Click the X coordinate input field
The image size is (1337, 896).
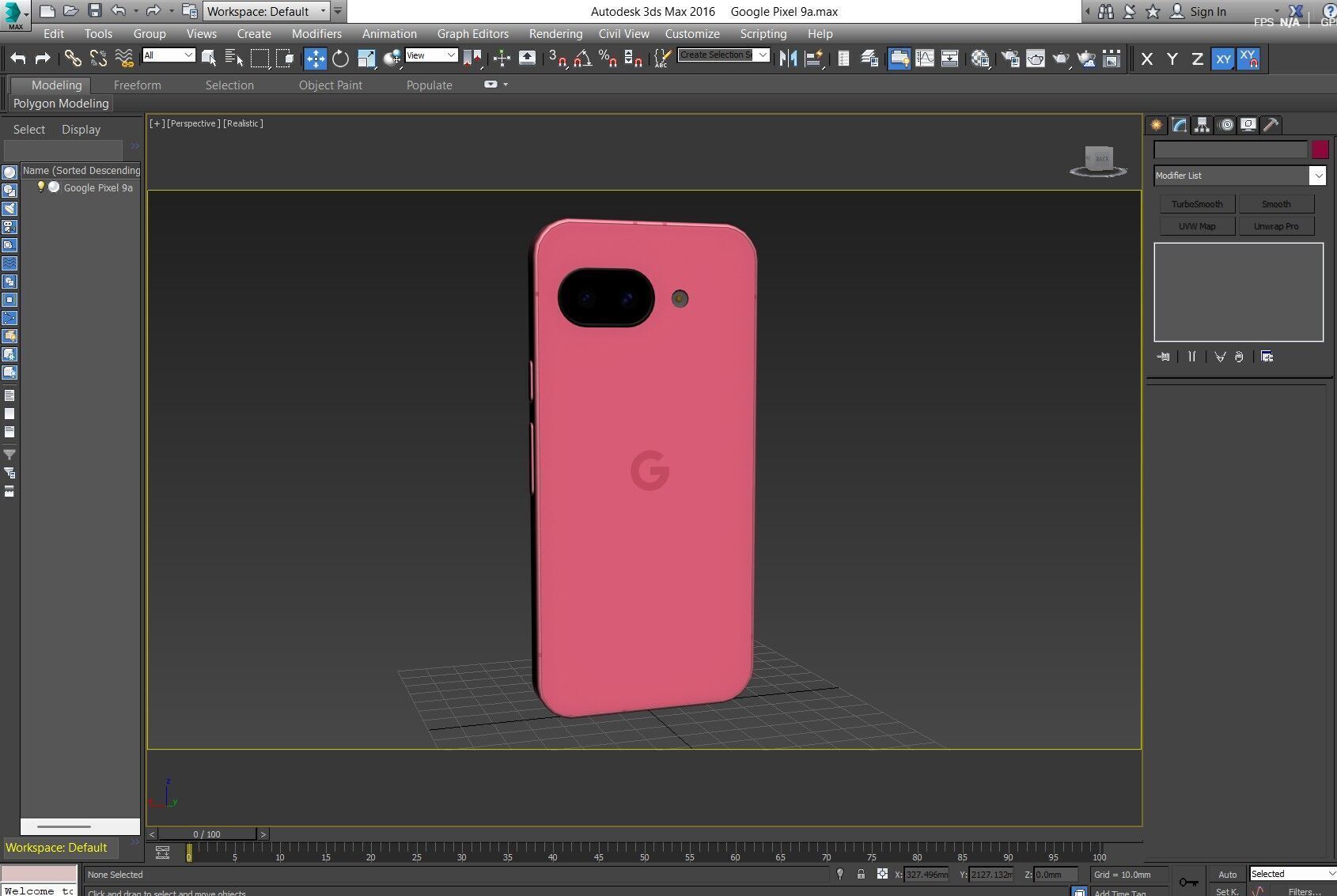pos(926,874)
